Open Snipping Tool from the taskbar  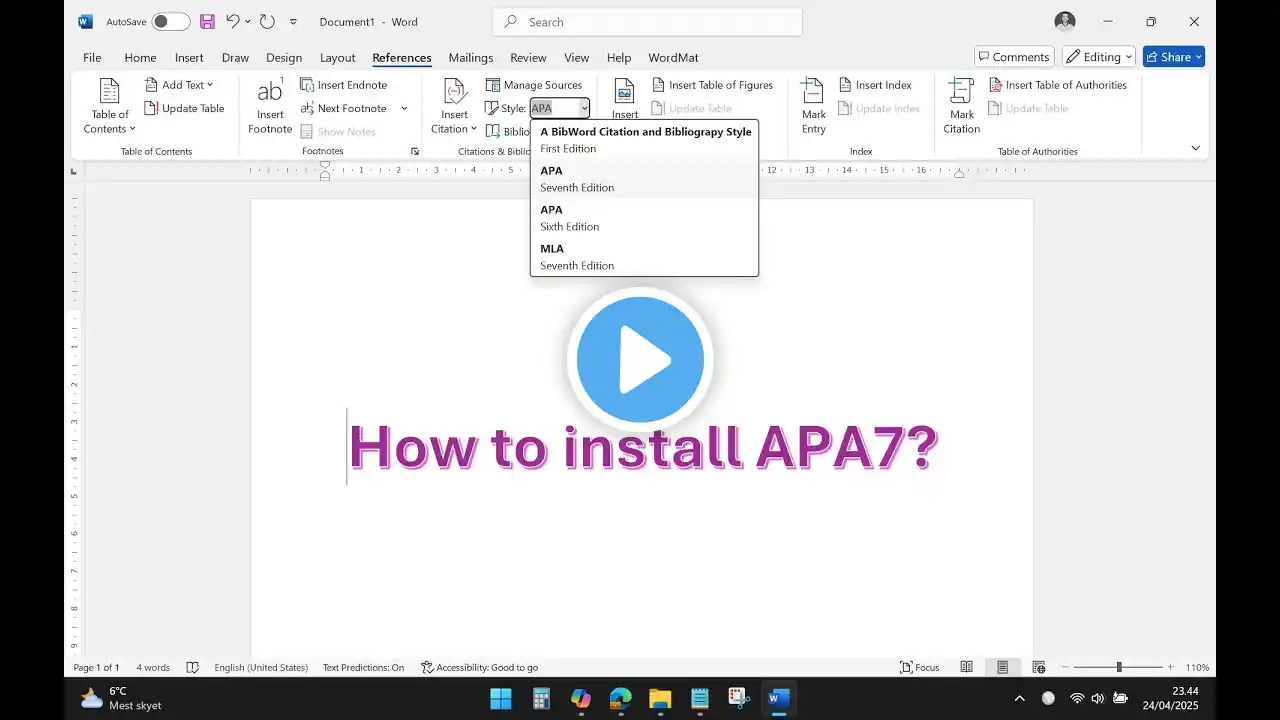[x=739, y=698]
